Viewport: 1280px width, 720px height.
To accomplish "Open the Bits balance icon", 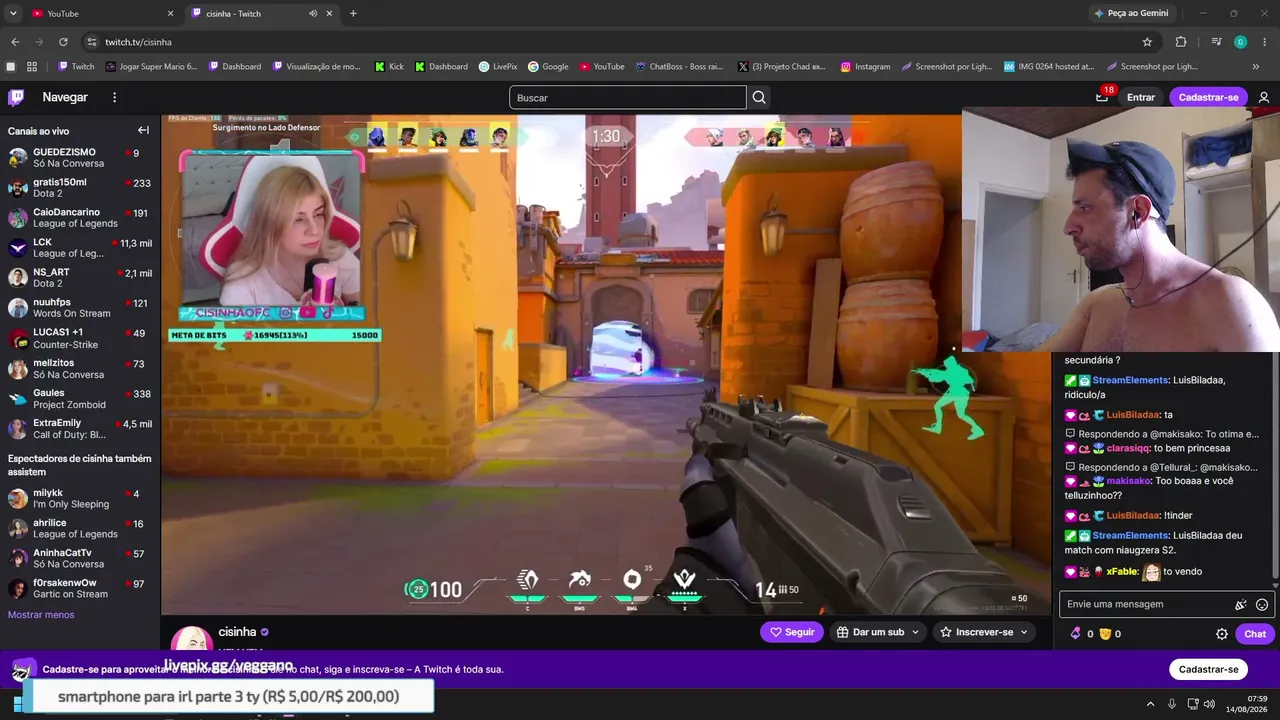I will (1076, 634).
